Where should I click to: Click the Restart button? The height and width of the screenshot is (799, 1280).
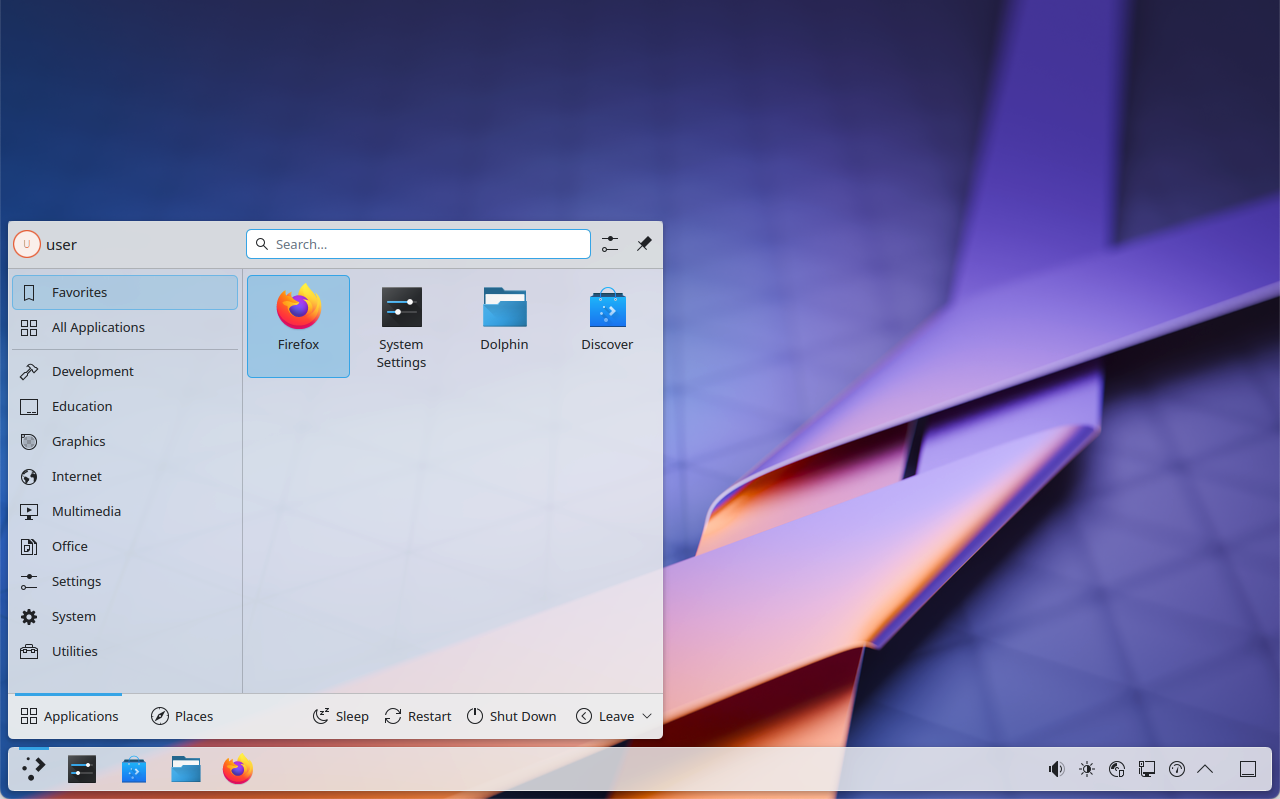(417, 716)
